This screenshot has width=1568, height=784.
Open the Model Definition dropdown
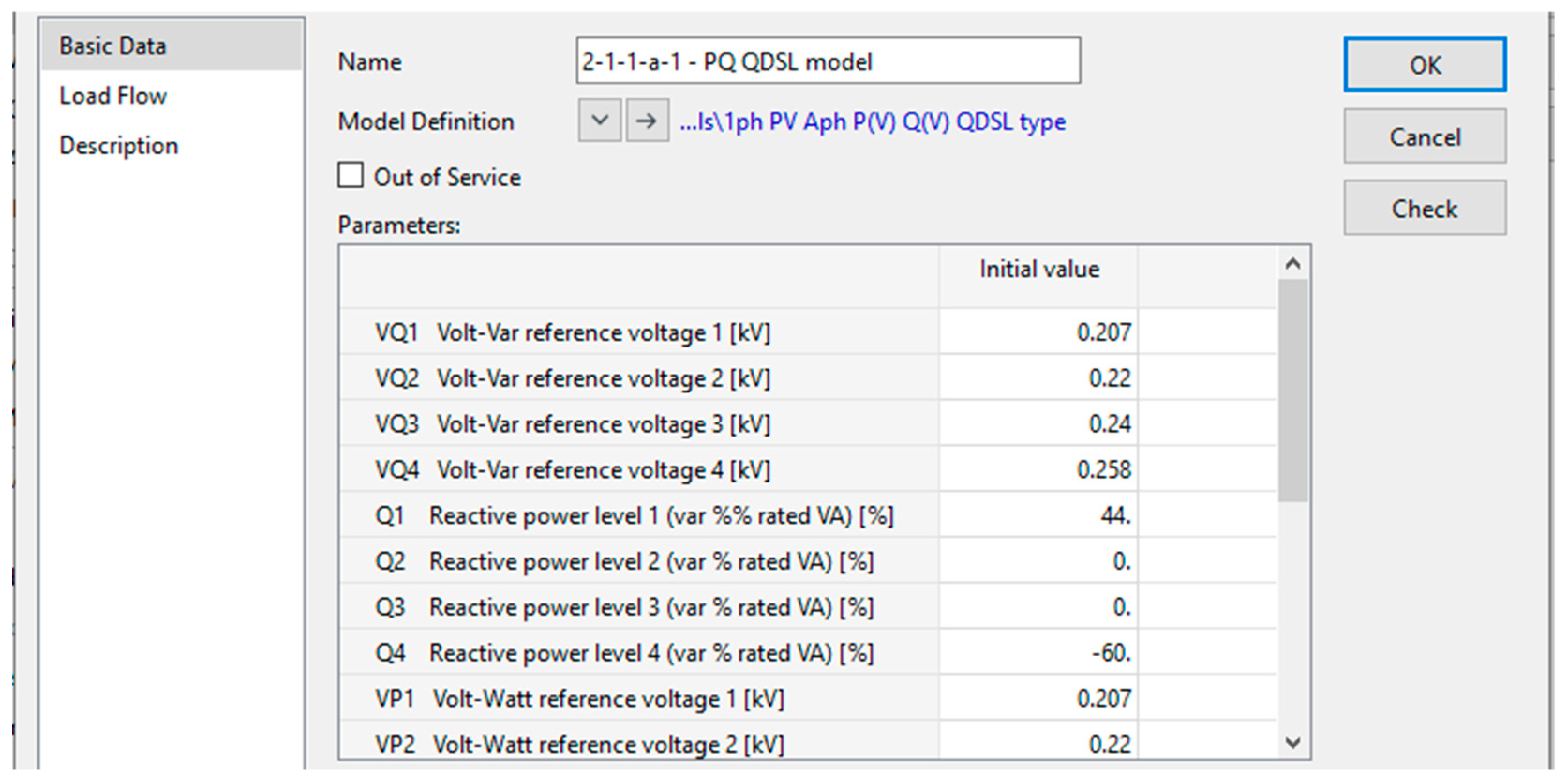click(599, 121)
